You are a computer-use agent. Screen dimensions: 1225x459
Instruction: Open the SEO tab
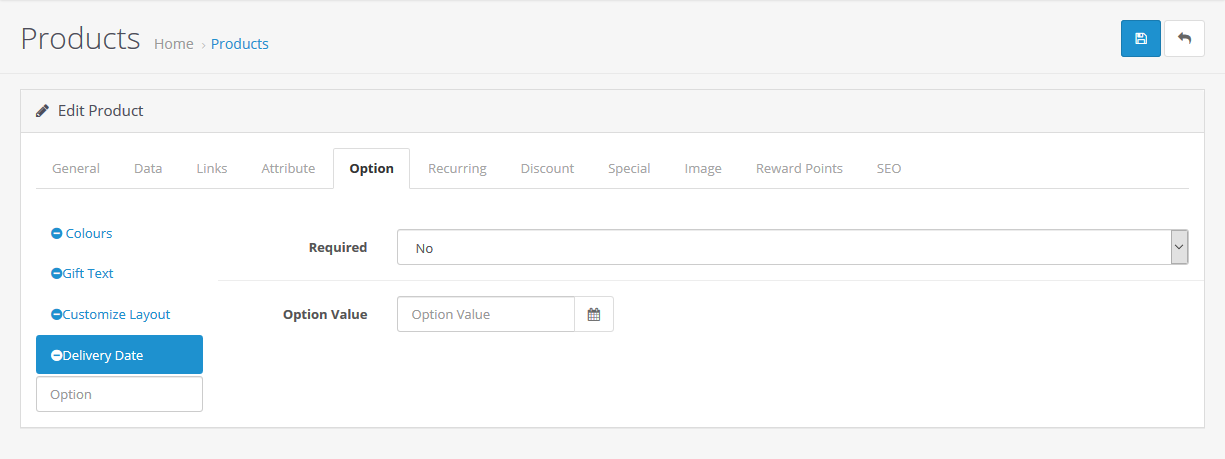[x=889, y=168]
